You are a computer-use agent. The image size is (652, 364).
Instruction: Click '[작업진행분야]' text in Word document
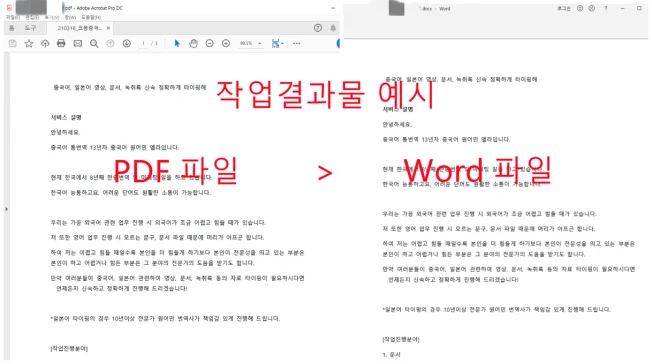pos(401,339)
